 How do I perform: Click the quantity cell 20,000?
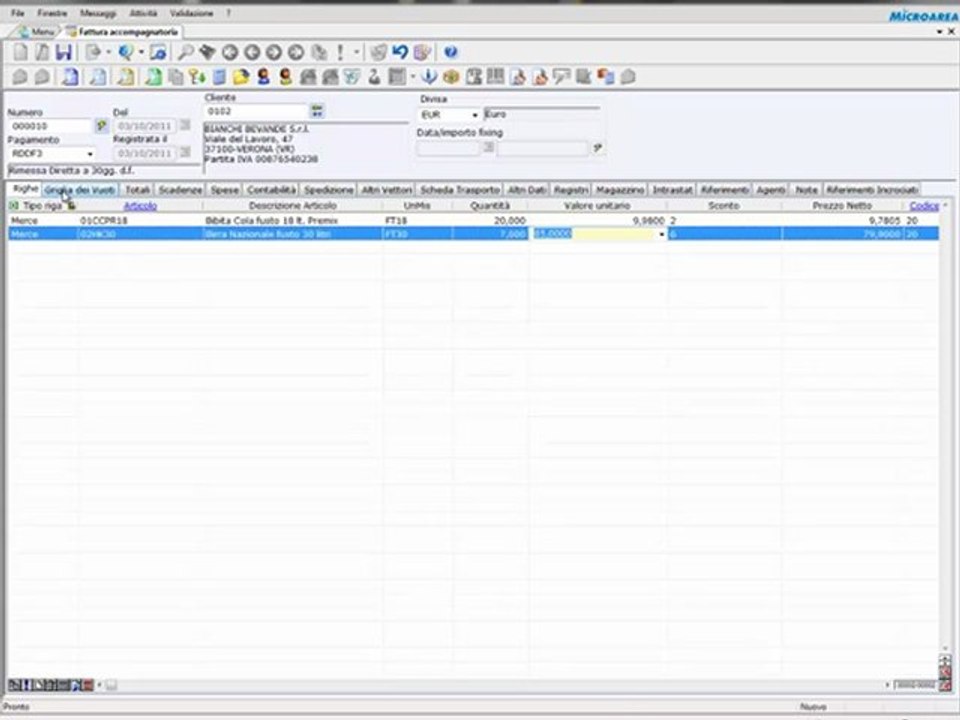(x=490, y=220)
